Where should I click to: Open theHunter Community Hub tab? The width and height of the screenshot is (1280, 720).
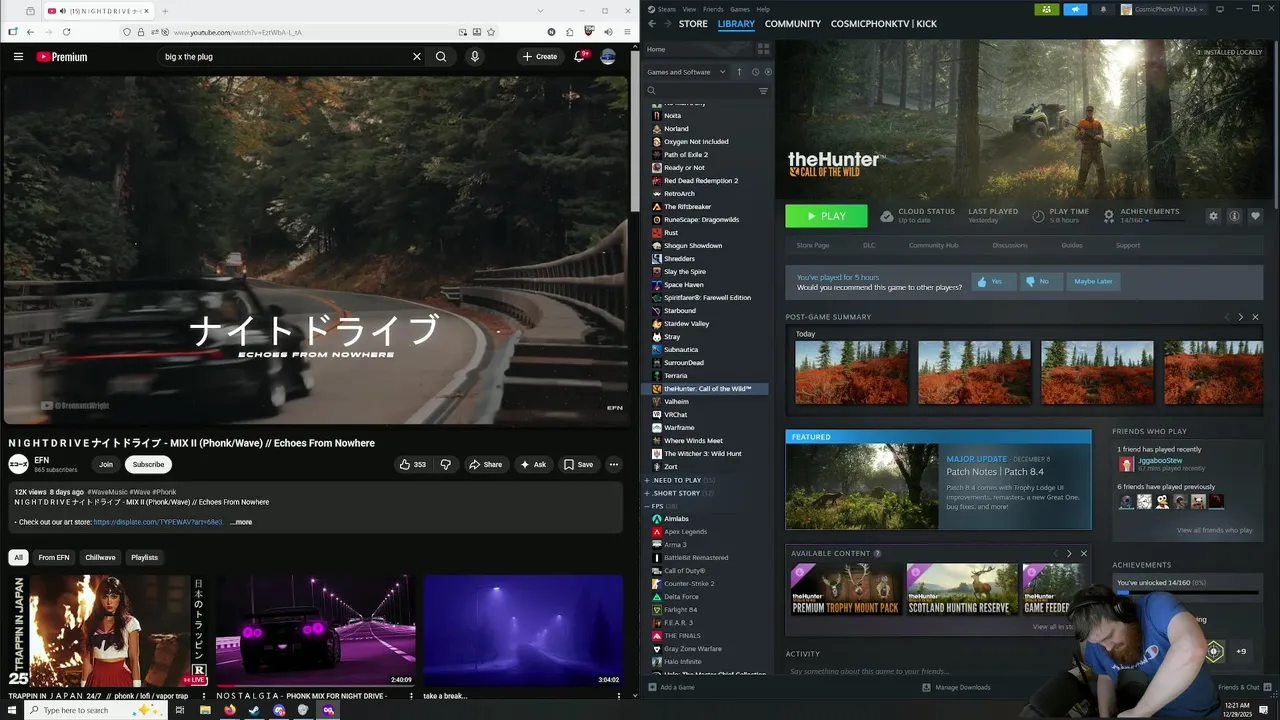coord(933,245)
